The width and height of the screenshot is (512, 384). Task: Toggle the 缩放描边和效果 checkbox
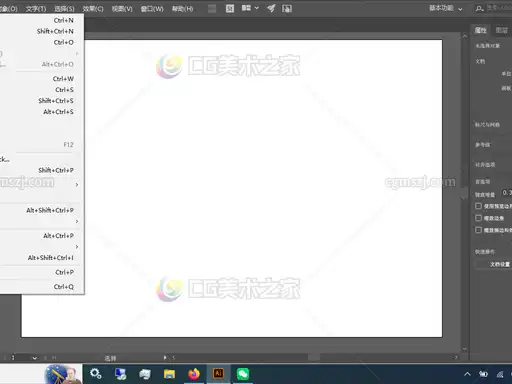[478, 230]
